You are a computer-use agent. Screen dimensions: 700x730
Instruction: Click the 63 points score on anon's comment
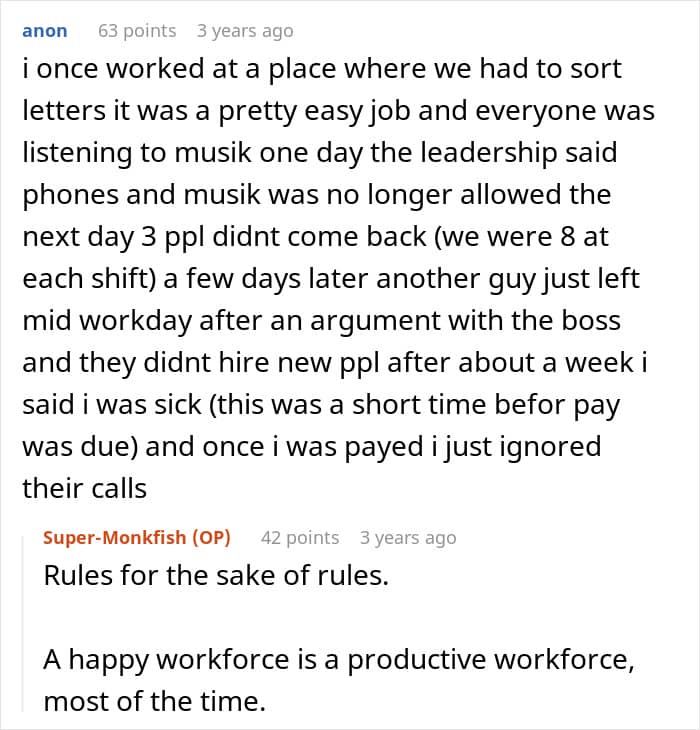tap(137, 31)
